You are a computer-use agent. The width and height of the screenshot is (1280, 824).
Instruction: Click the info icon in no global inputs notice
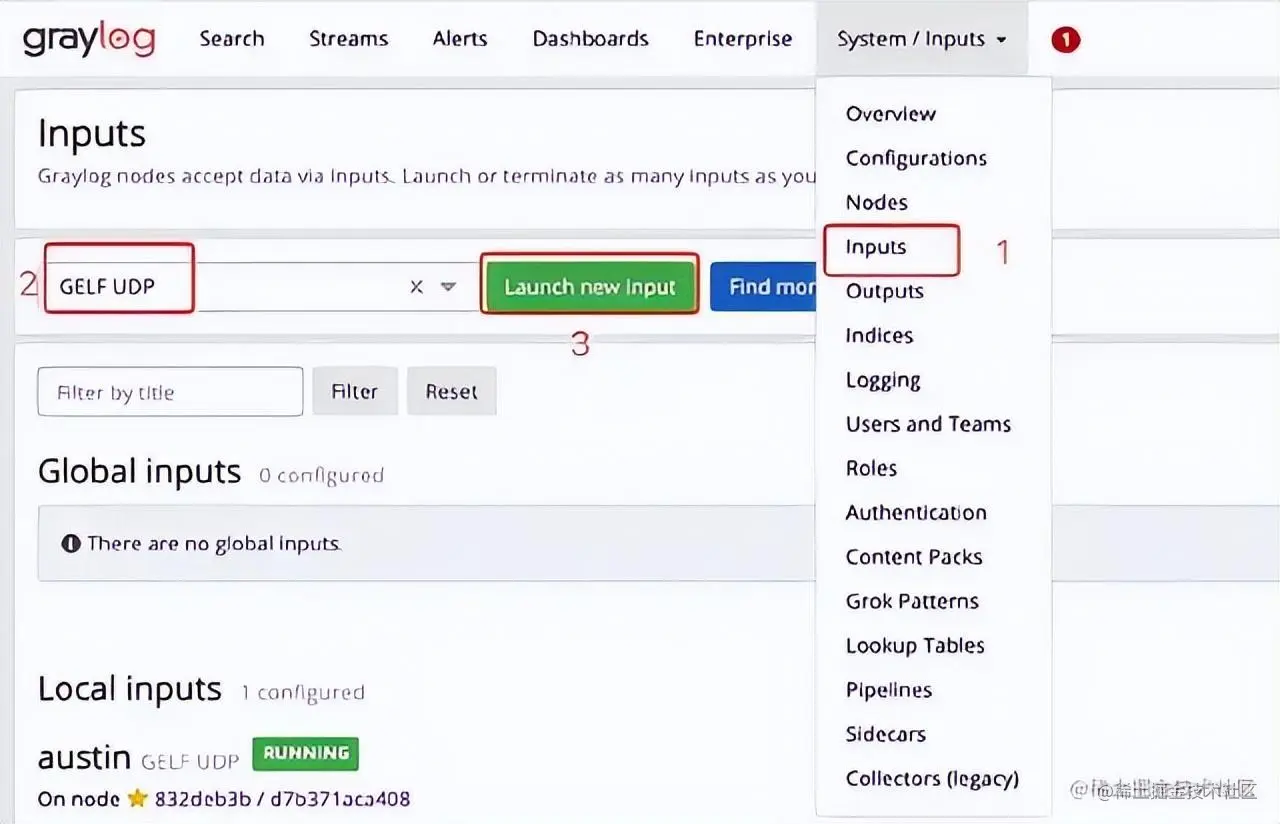pyautogui.click(x=70, y=544)
